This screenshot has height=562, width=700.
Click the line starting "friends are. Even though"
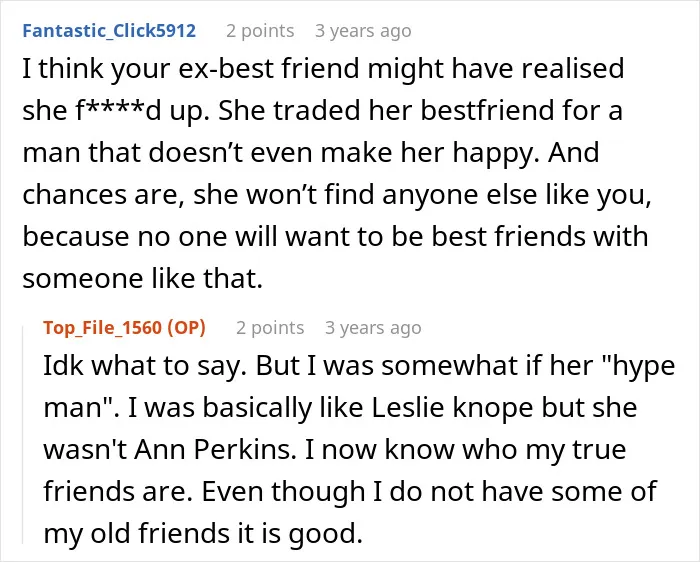coord(350,491)
